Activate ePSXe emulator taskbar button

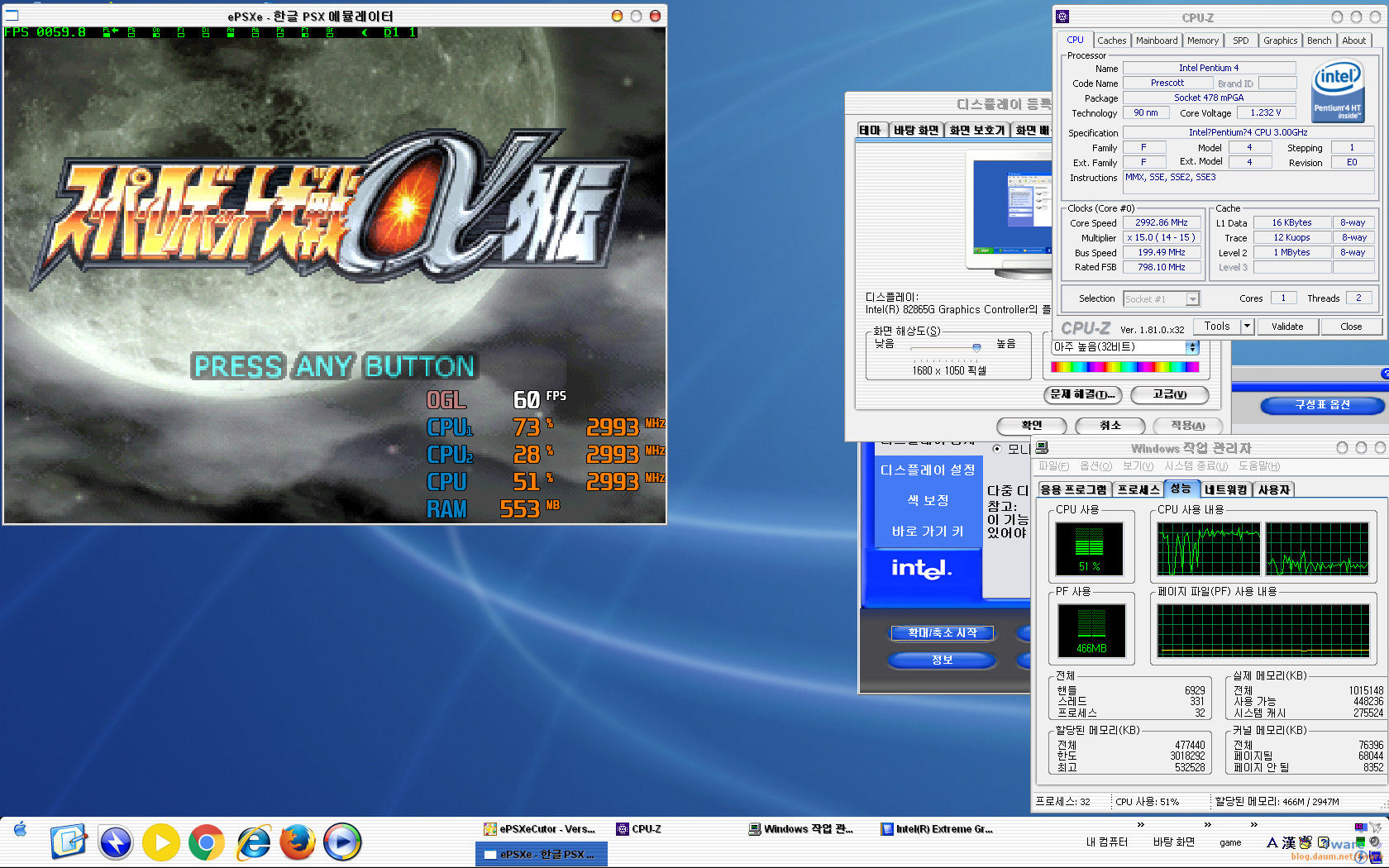pos(542,855)
